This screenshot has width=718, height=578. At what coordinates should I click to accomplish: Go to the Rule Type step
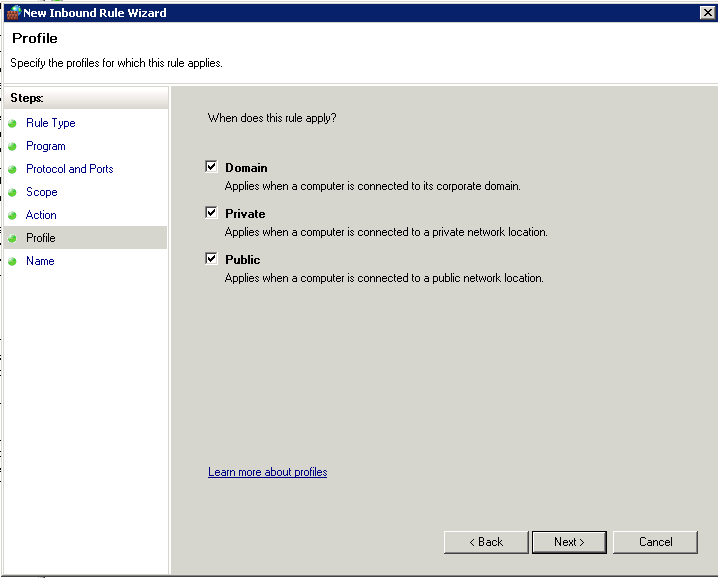(x=50, y=123)
